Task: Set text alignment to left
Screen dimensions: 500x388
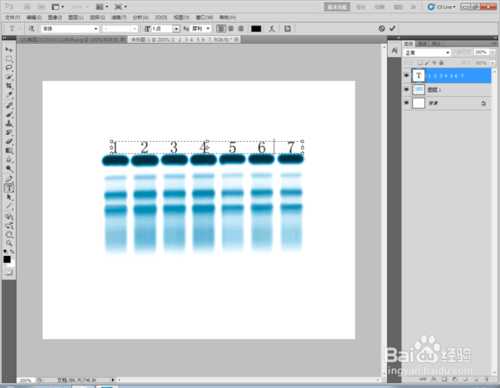Action: tap(220, 29)
